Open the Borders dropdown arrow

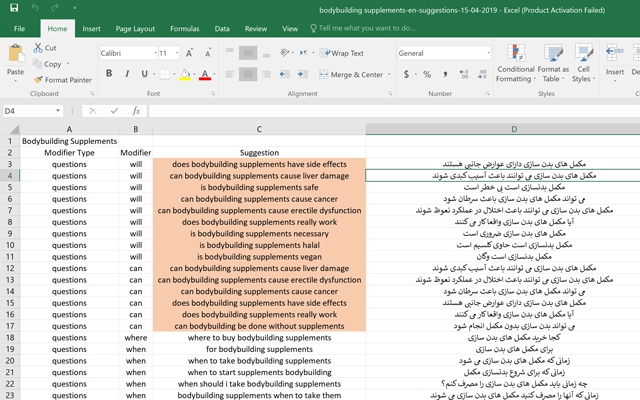pos(174,74)
